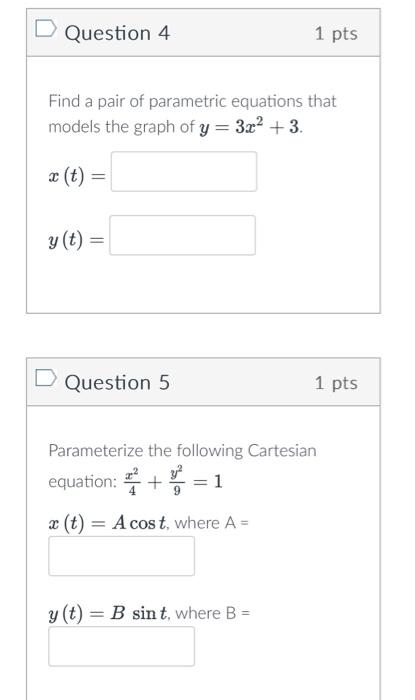
Task: Flag Question 4 for review
Action: click(x=46, y=29)
